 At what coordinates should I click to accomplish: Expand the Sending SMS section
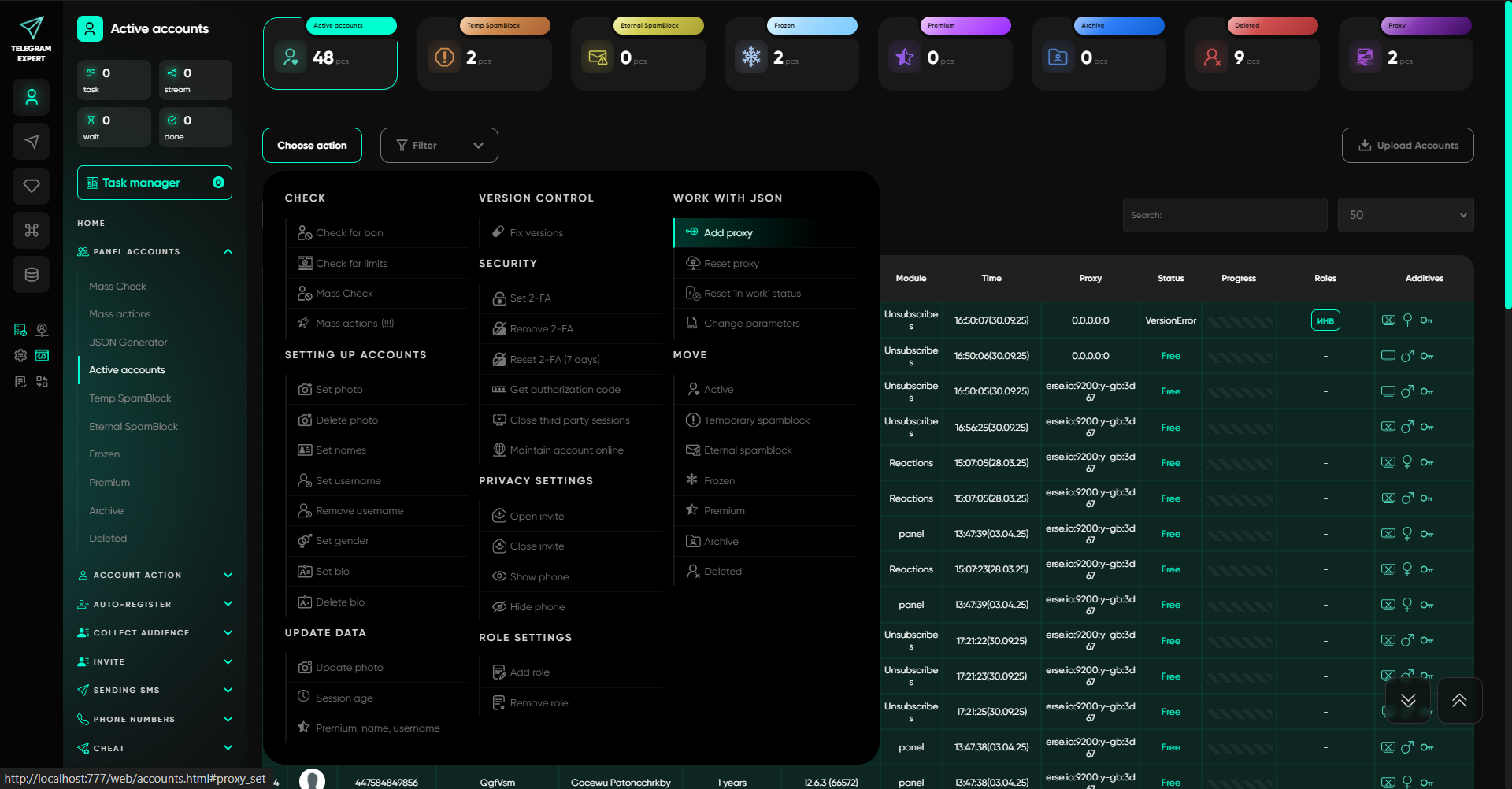tap(155, 691)
